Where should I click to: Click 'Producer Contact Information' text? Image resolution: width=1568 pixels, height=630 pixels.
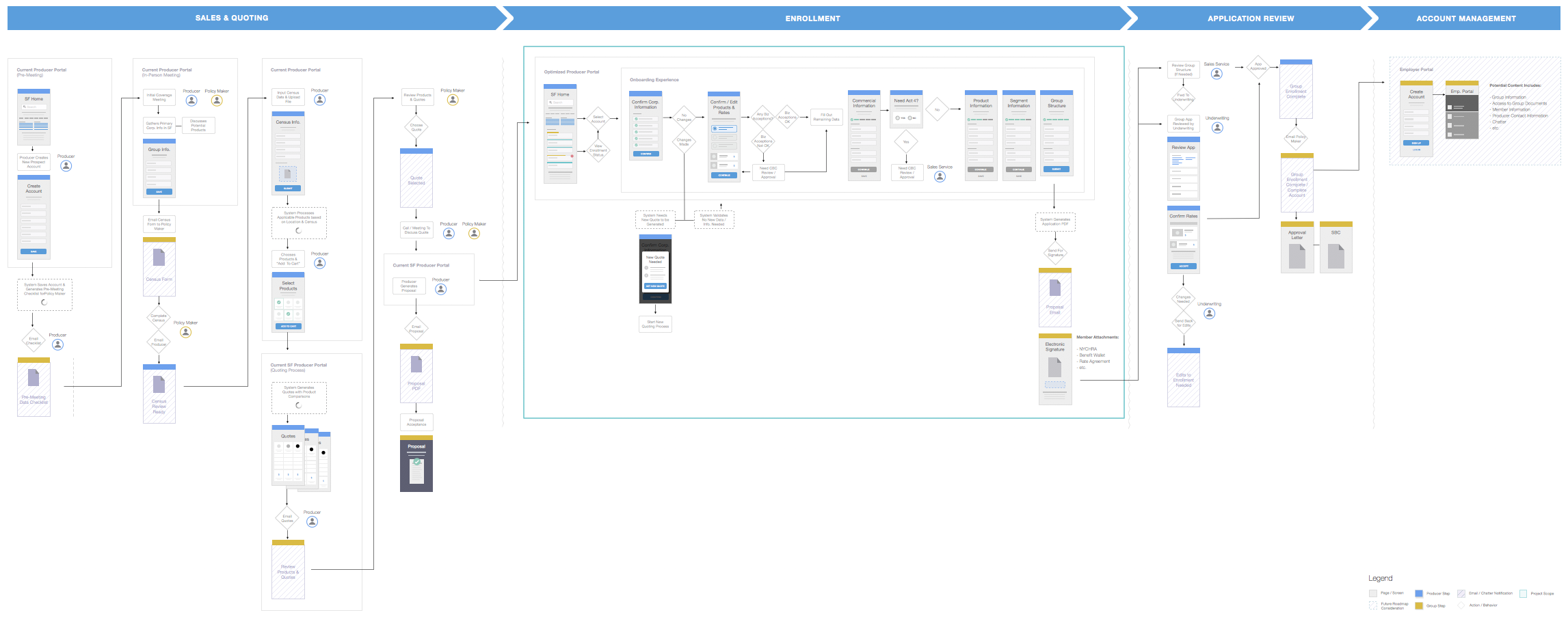tap(1520, 115)
